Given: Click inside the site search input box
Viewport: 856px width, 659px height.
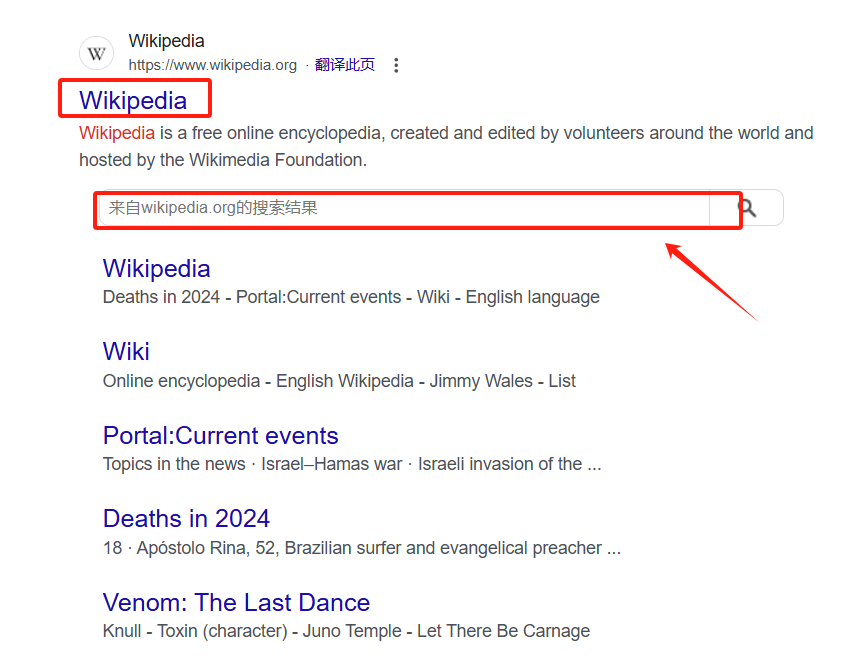Looking at the screenshot, I should [400, 207].
